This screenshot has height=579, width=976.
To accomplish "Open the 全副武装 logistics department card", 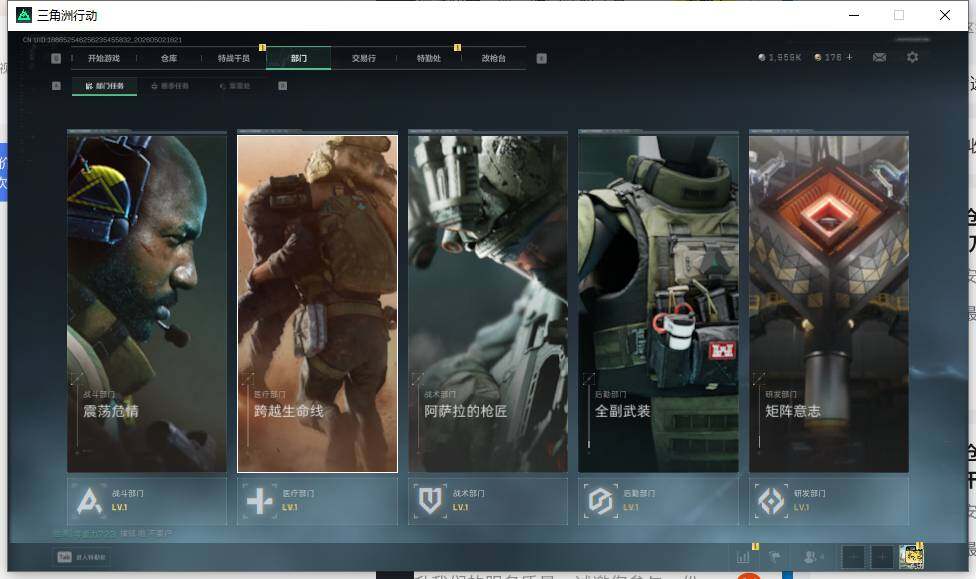I will coord(659,302).
